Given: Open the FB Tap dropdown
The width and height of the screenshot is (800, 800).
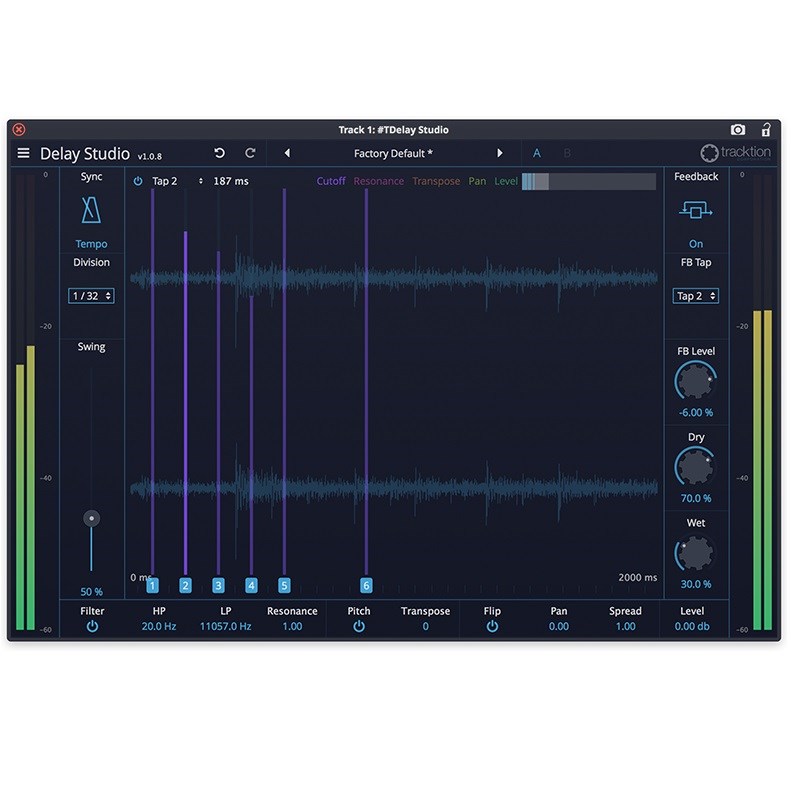Looking at the screenshot, I should tap(695, 296).
